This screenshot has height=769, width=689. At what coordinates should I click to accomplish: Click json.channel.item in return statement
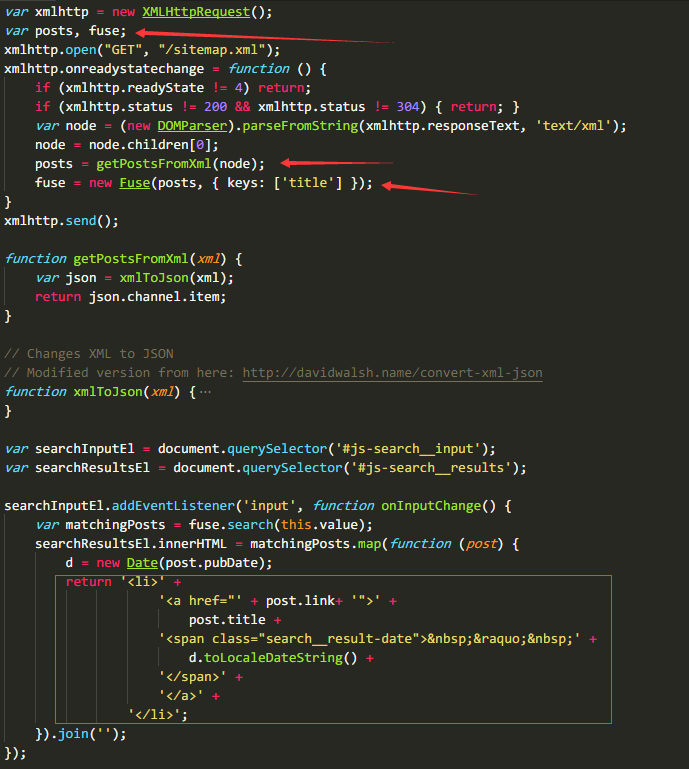pos(154,297)
